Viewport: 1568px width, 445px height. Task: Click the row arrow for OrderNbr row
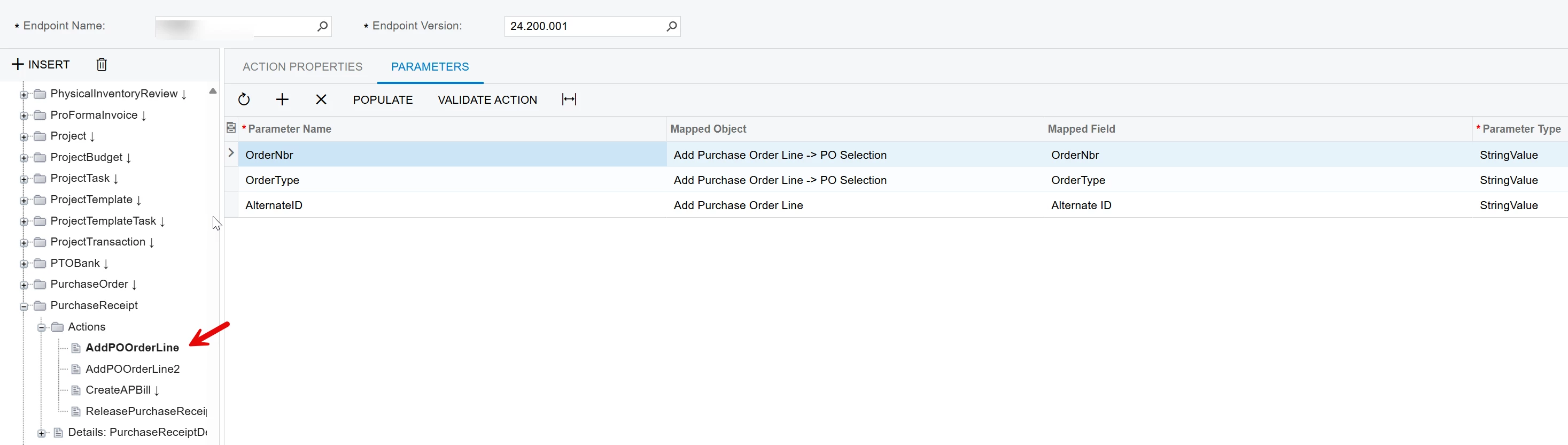point(231,154)
